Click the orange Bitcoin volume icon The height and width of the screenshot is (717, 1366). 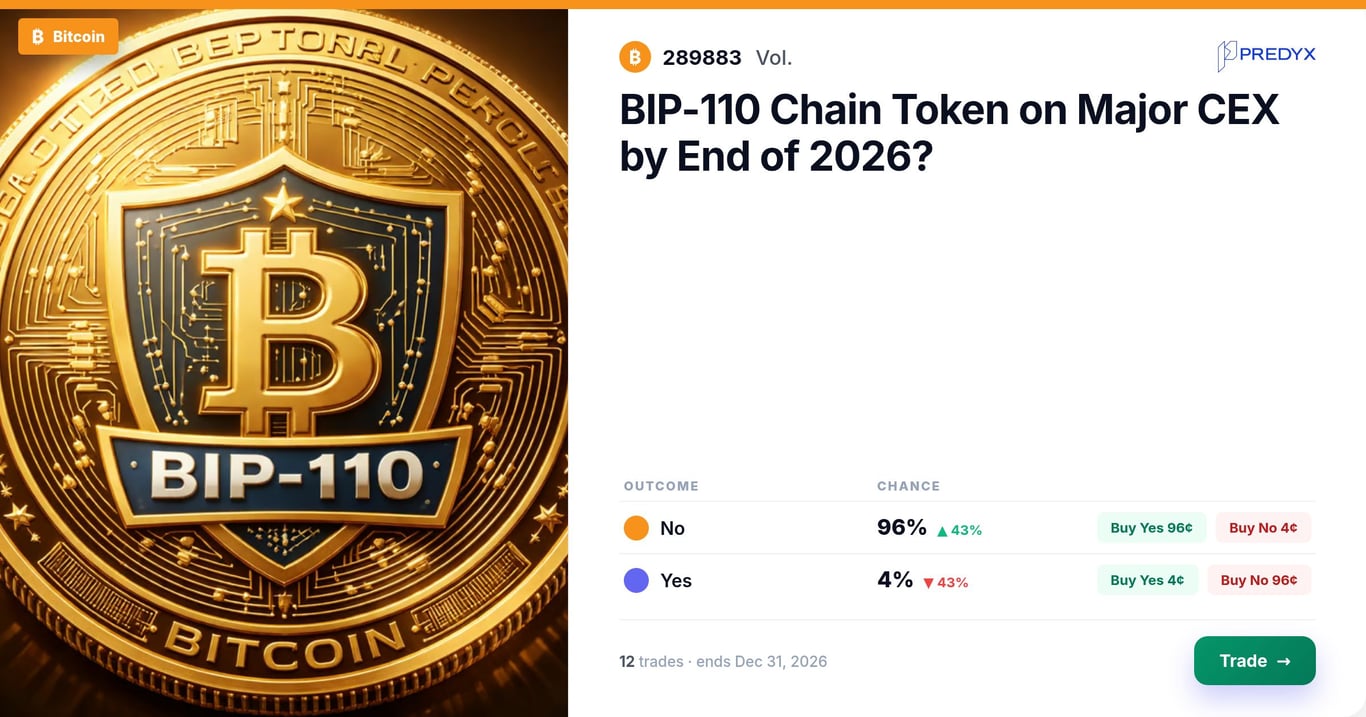click(x=635, y=57)
